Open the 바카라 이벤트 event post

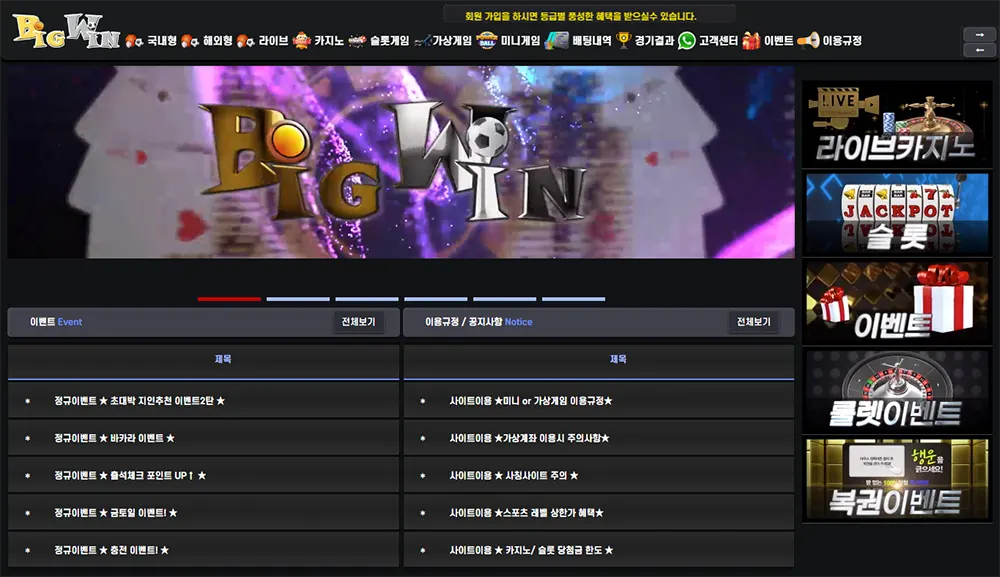click(114, 438)
